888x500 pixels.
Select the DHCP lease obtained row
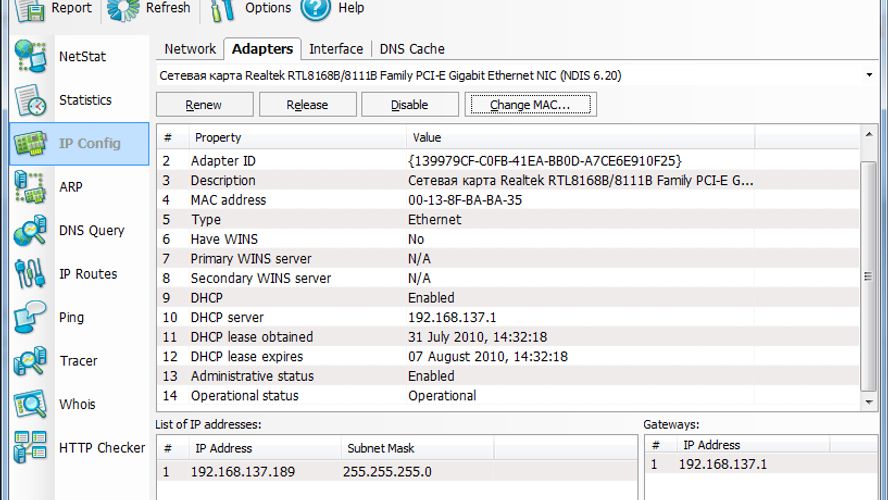(508, 337)
